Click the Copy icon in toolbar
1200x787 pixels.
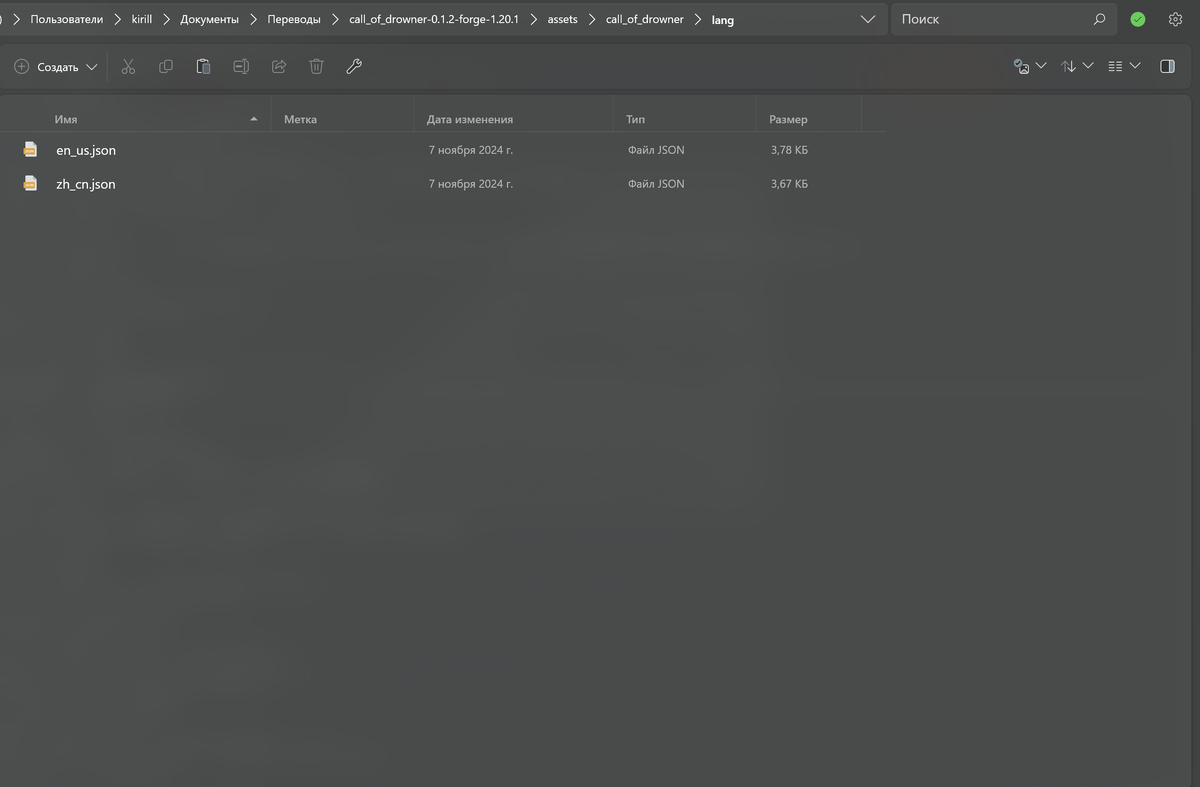tap(166, 66)
